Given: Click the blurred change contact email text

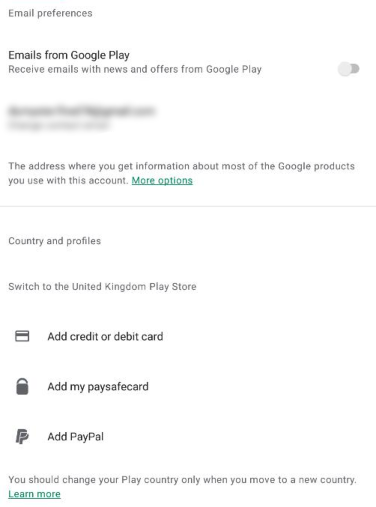Looking at the screenshot, I should 58,125.
